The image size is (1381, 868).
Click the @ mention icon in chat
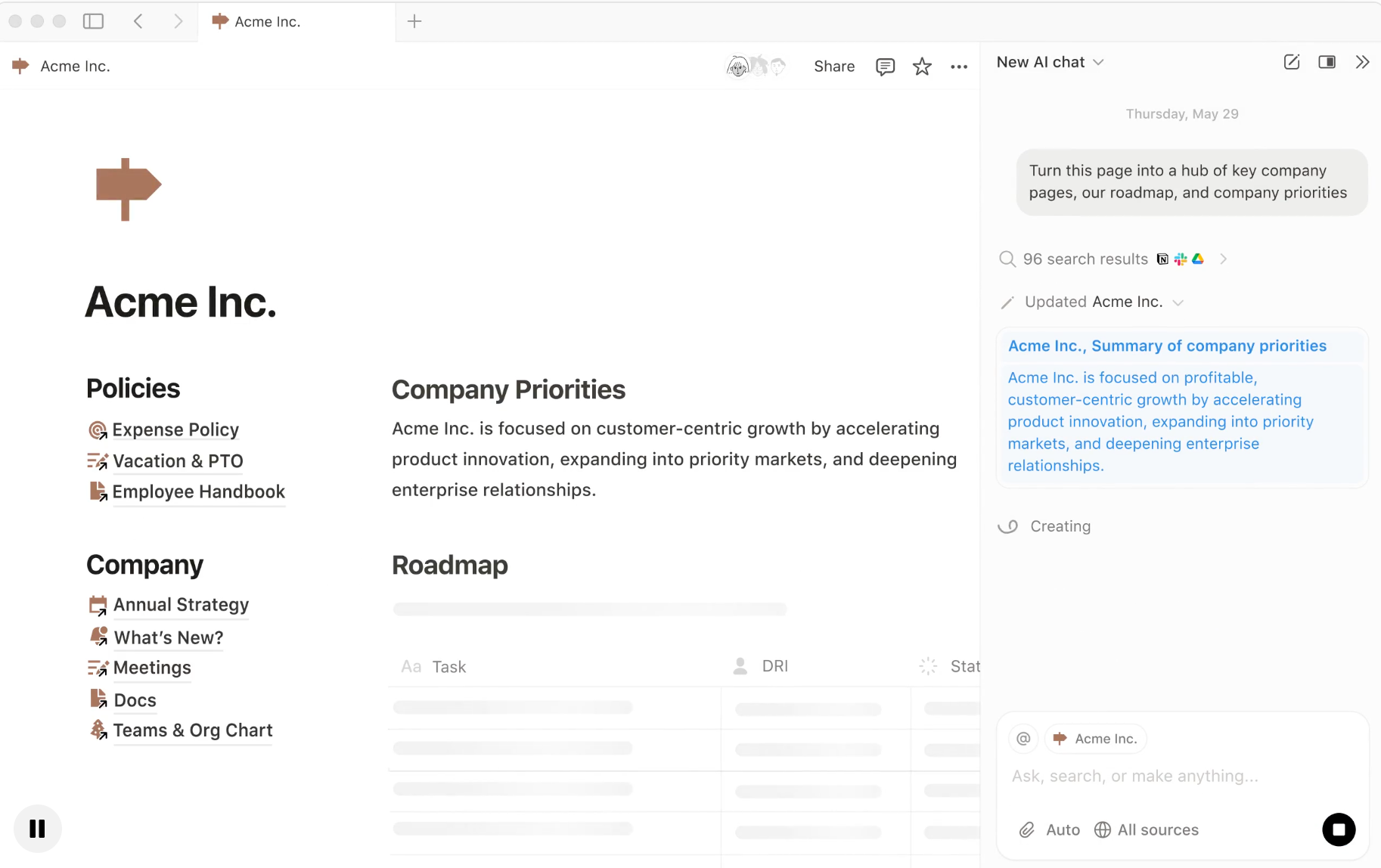click(1023, 739)
